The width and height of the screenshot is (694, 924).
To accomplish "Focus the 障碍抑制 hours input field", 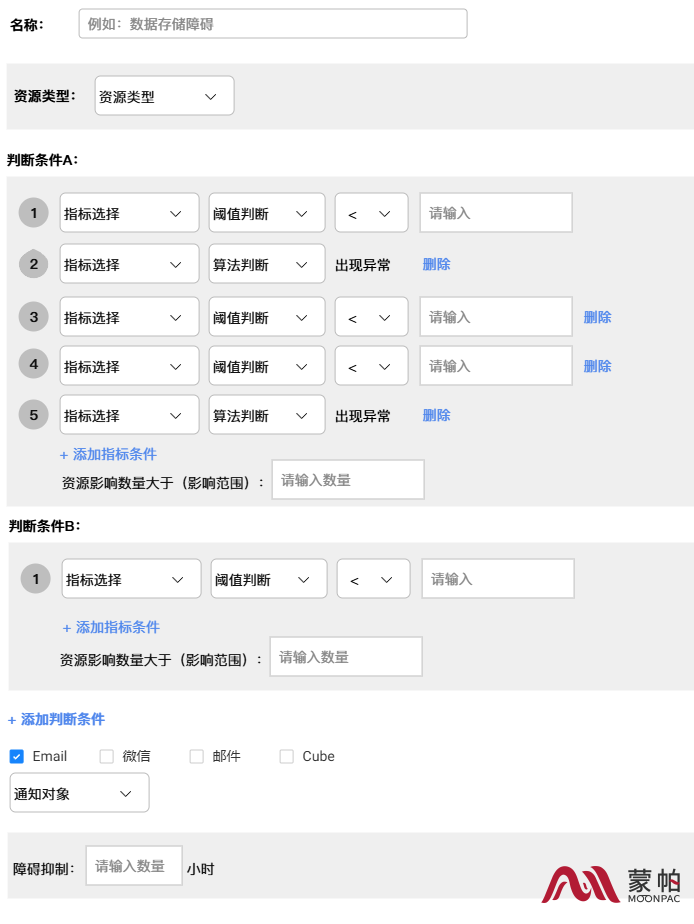I will click(x=134, y=866).
